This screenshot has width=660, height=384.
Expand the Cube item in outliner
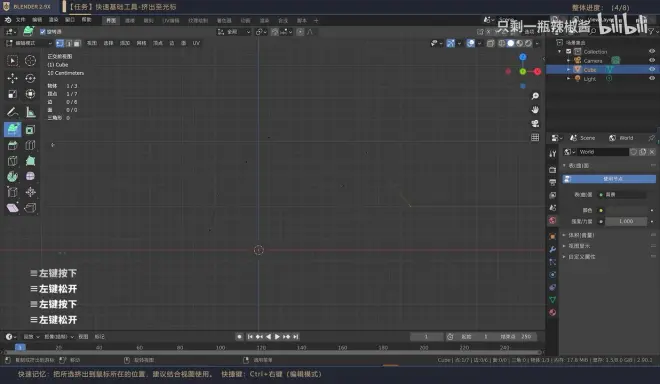(568, 69)
